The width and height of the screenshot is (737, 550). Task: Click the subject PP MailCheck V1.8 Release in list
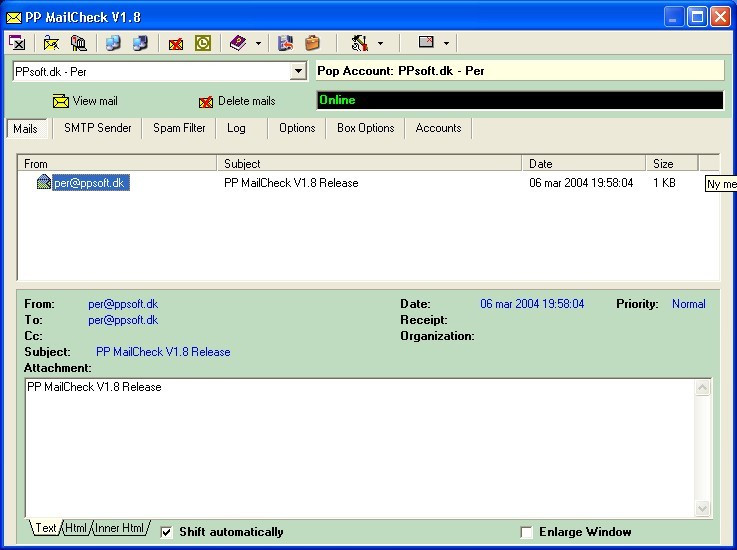tap(291, 183)
